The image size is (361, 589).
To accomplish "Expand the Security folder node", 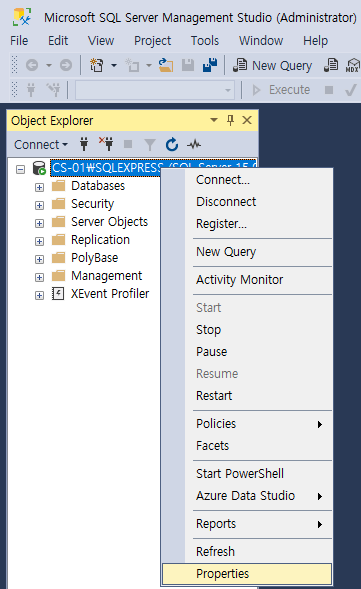I will point(39,205).
